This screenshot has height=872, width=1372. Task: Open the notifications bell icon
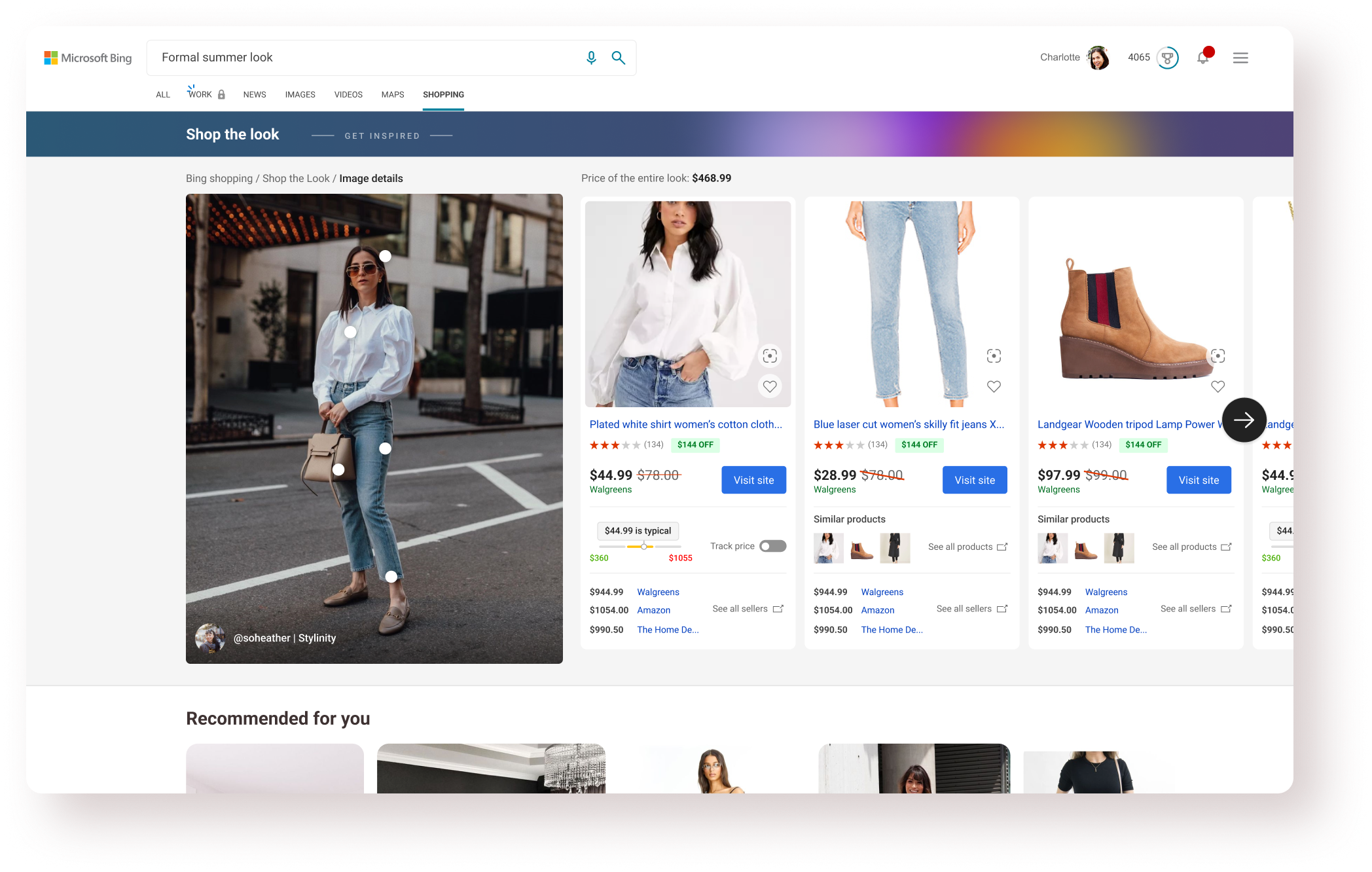1202,58
